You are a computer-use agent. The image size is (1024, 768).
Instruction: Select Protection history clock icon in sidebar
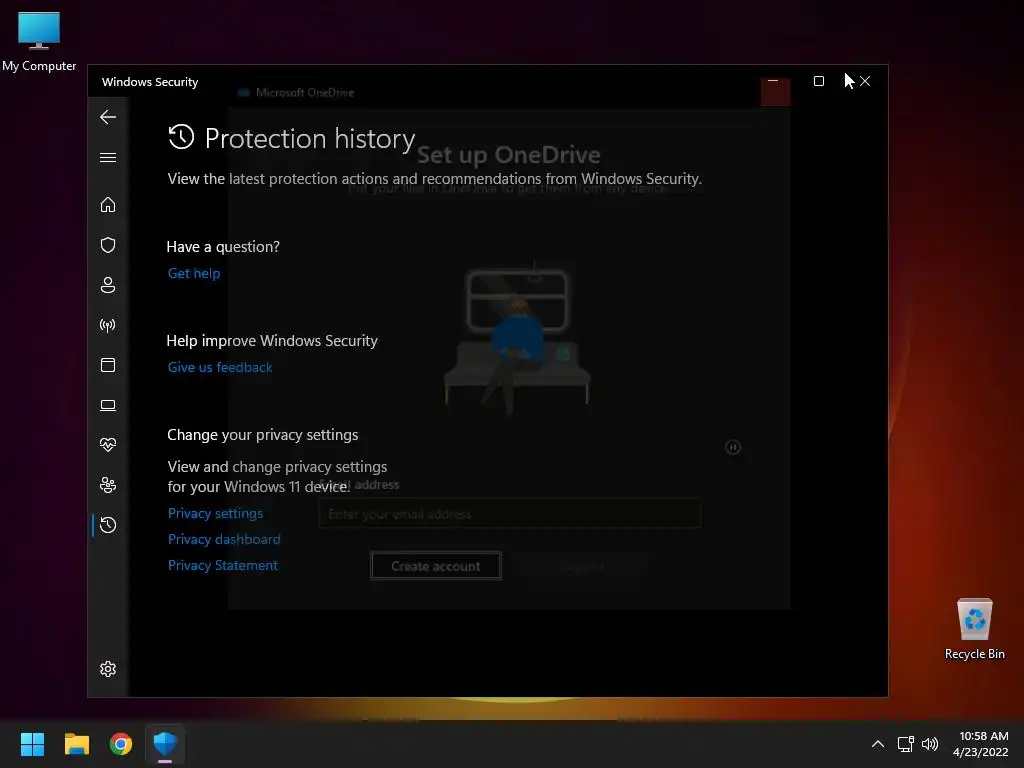(108, 525)
